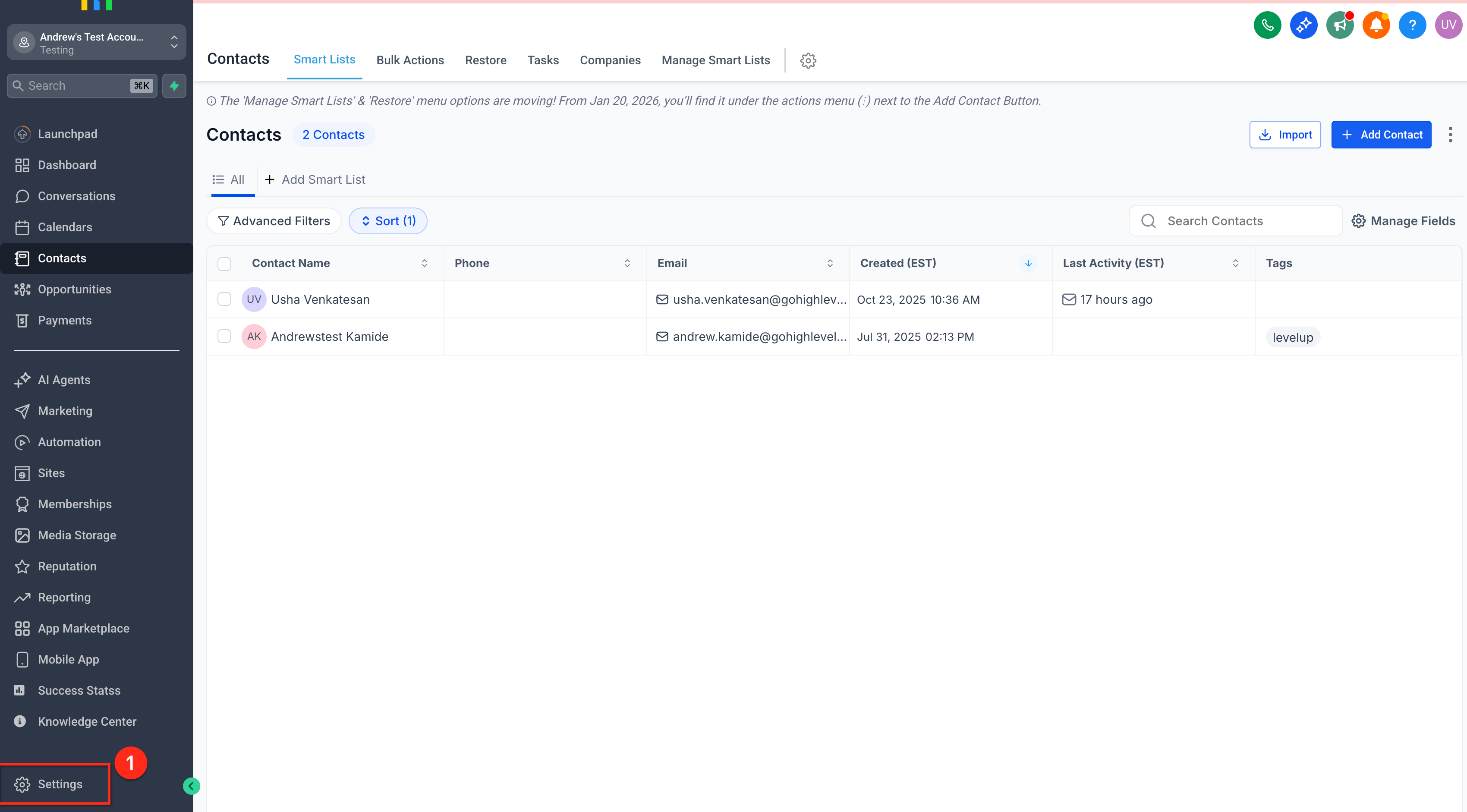Expand the account switcher dropdown
This screenshot has height=812, width=1467.
(174, 42)
